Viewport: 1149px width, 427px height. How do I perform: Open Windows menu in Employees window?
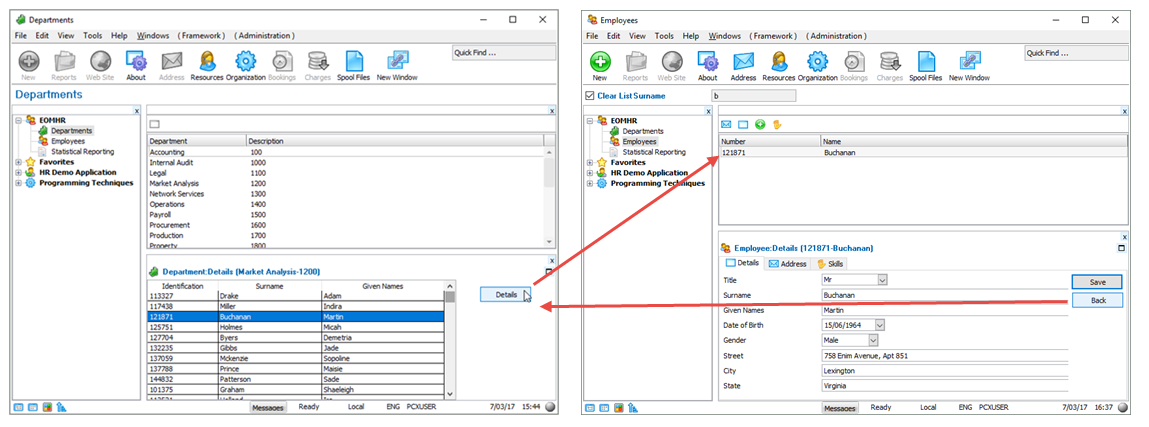725,36
